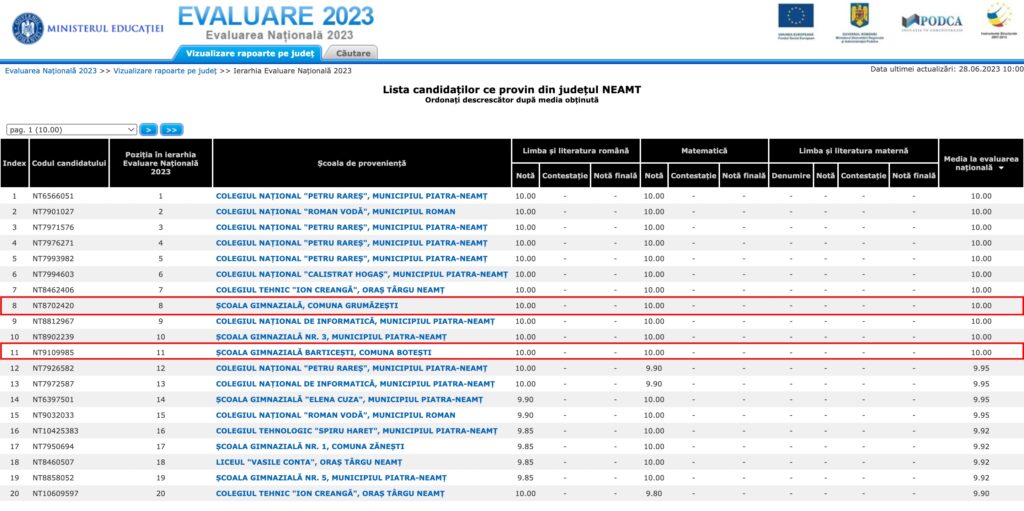Image resolution: width=1024 pixels, height=511 pixels.
Task: Click the PODCA logo
Action: tap(931, 21)
